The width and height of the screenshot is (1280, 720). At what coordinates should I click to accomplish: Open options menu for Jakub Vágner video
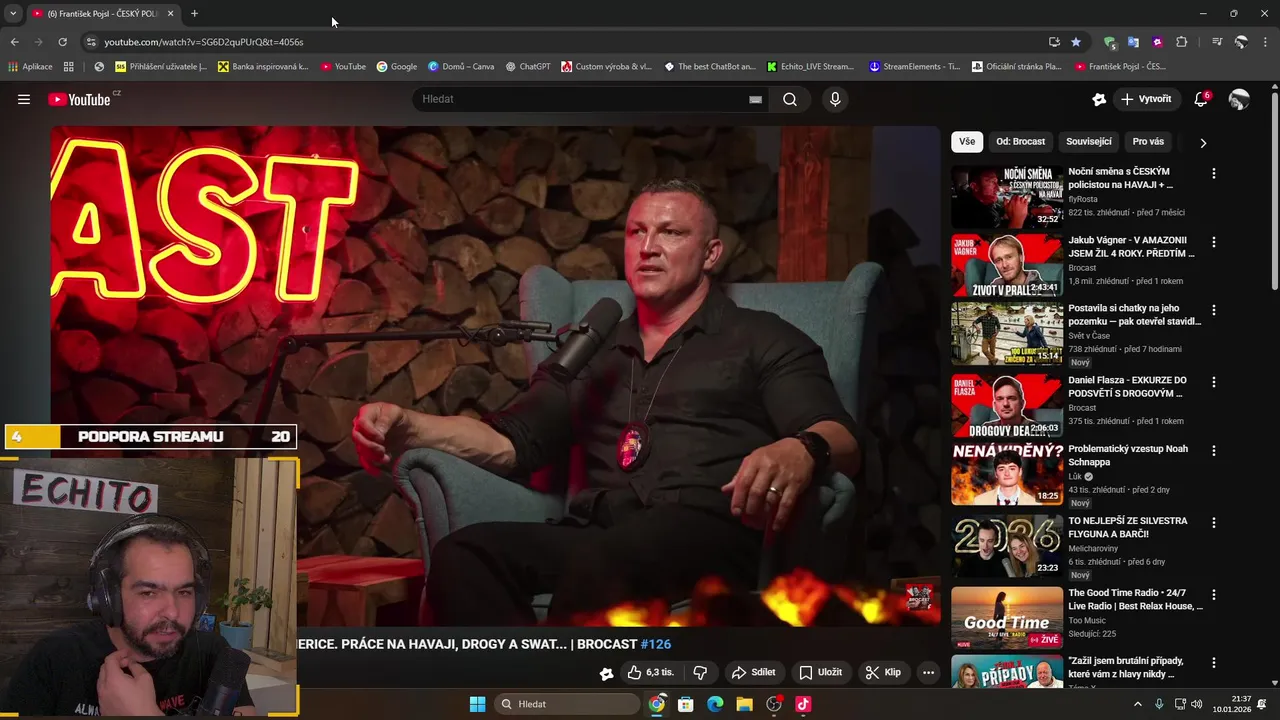click(1214, 242)
